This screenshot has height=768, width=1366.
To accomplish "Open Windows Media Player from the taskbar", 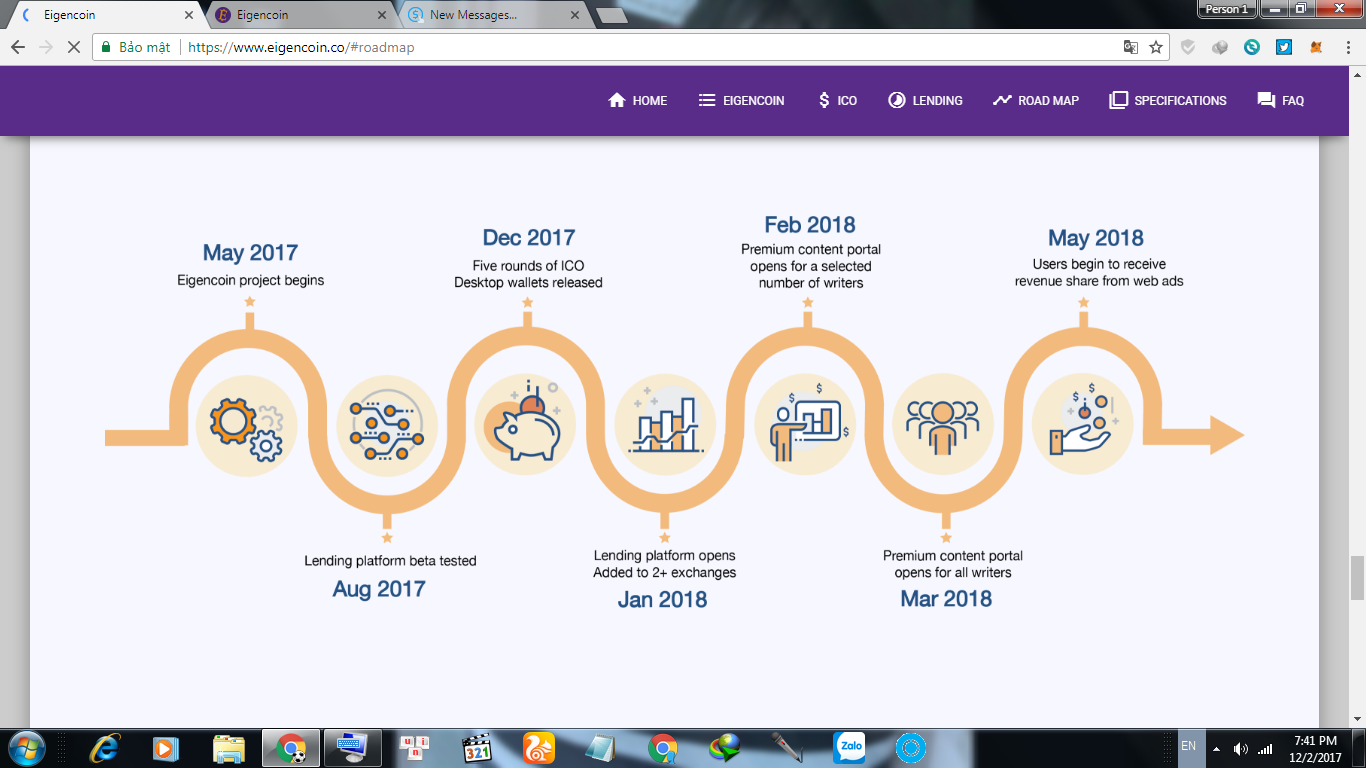I will [165, 748].
